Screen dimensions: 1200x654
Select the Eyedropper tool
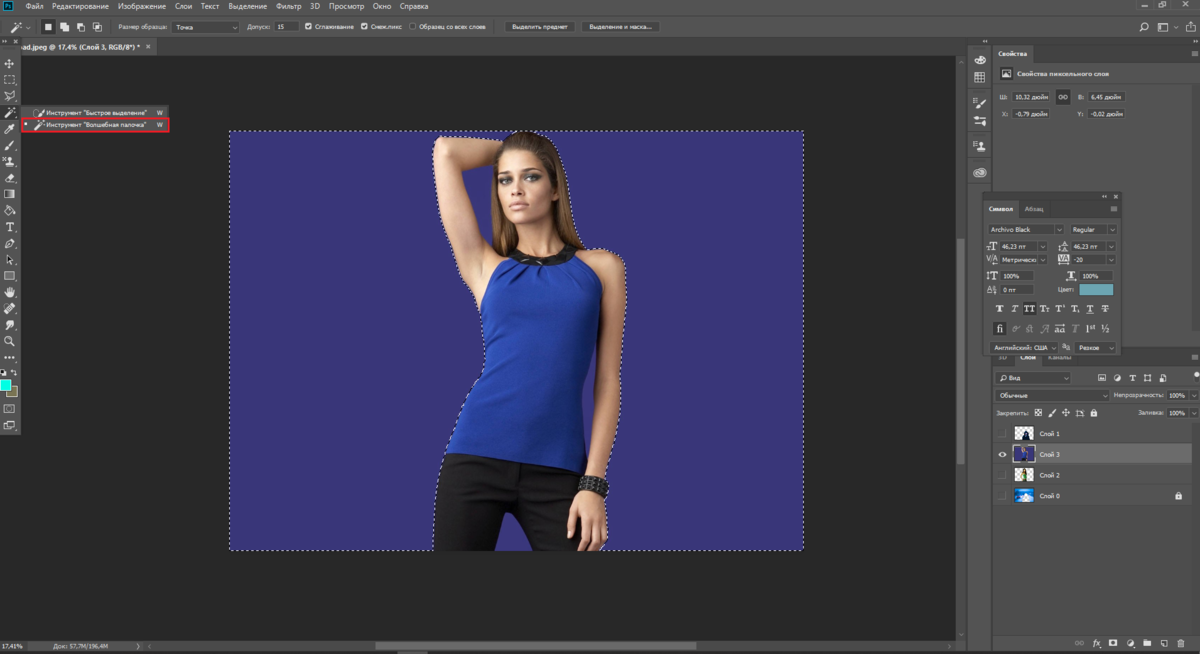(x=10, y=129)
